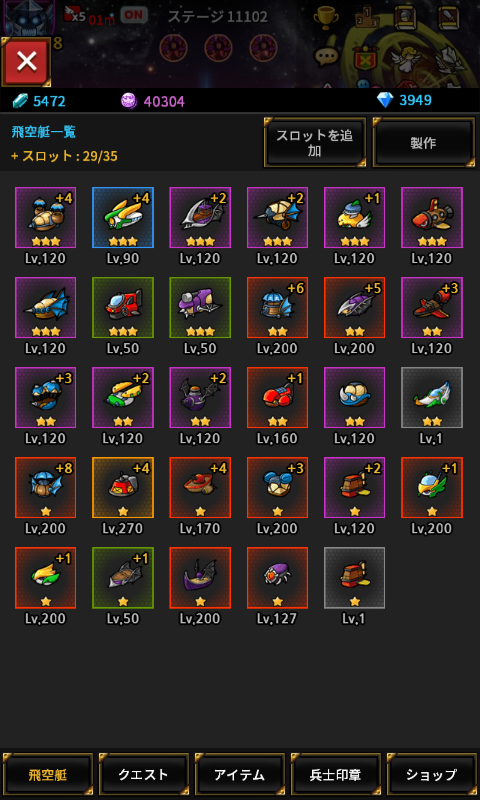This screenshot has height=800, width=480.
Task: Switch to the アイテム tab
Action: point(239,775)
